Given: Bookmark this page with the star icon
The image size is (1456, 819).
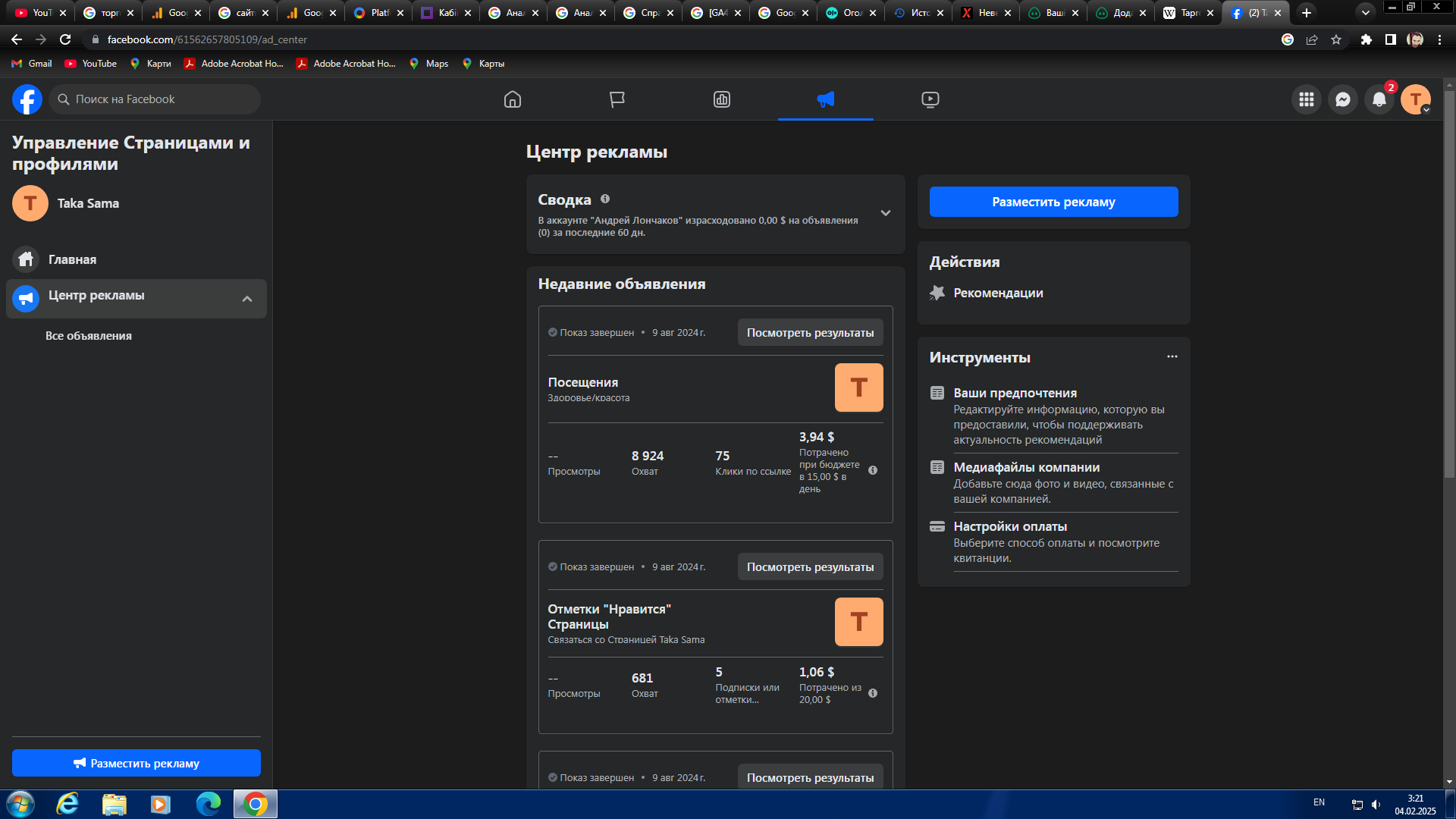Looking at the screenshot, I should point(1336,39).
